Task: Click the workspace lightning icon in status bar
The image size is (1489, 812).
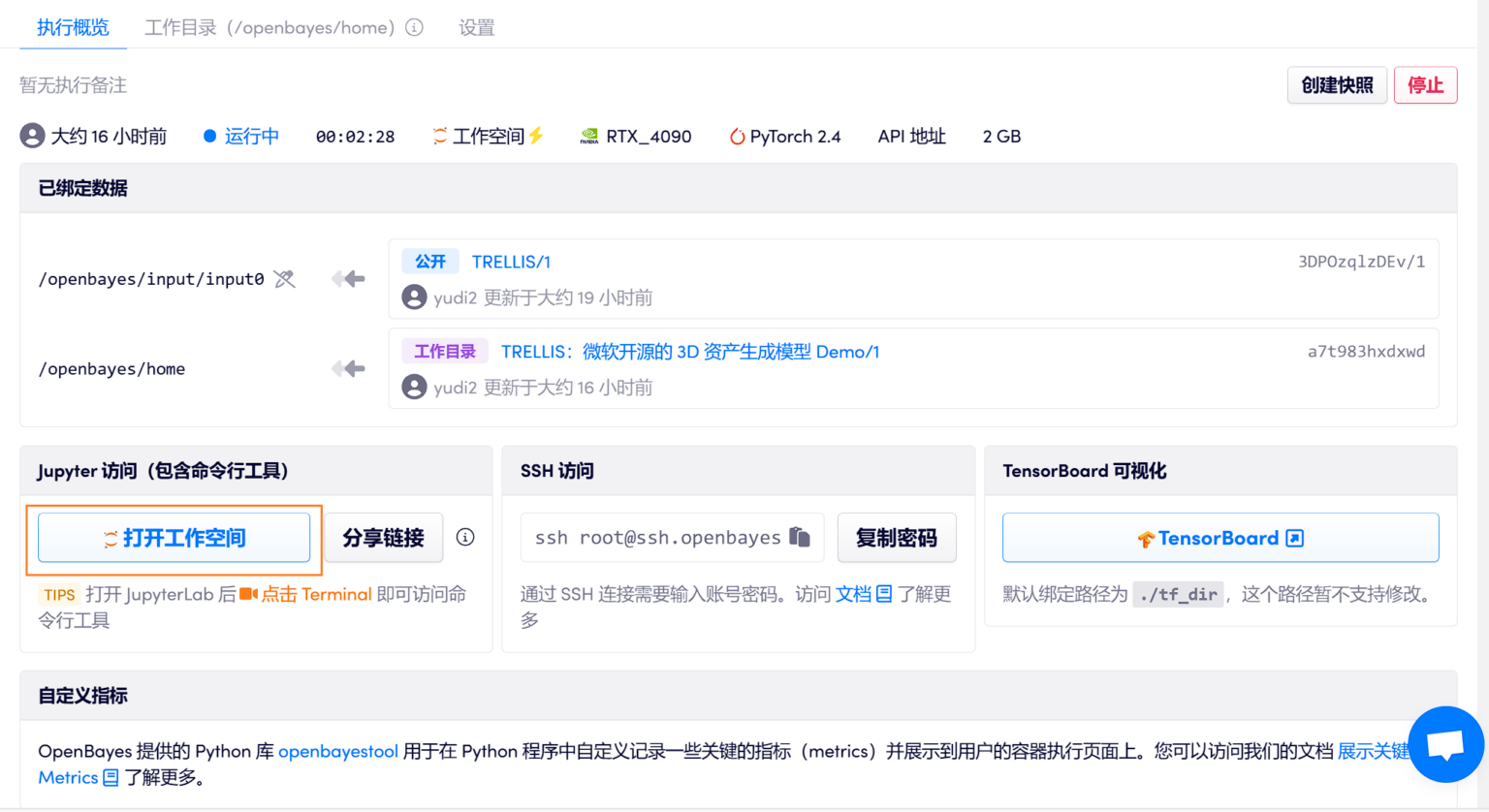Action: (x=534, y=136)
